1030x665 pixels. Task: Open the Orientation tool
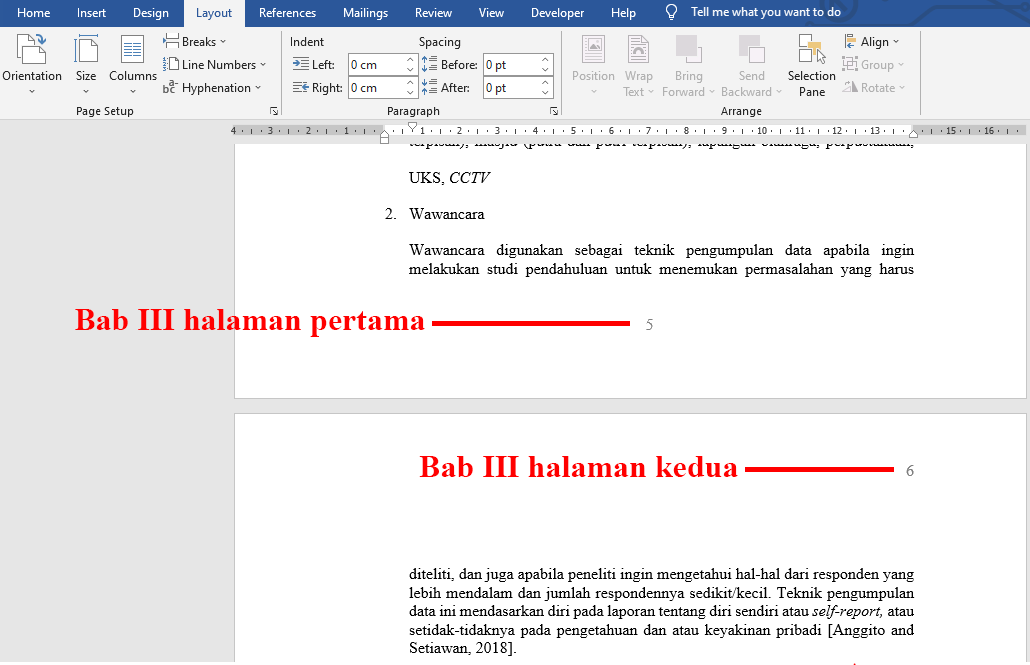[32, 63]
